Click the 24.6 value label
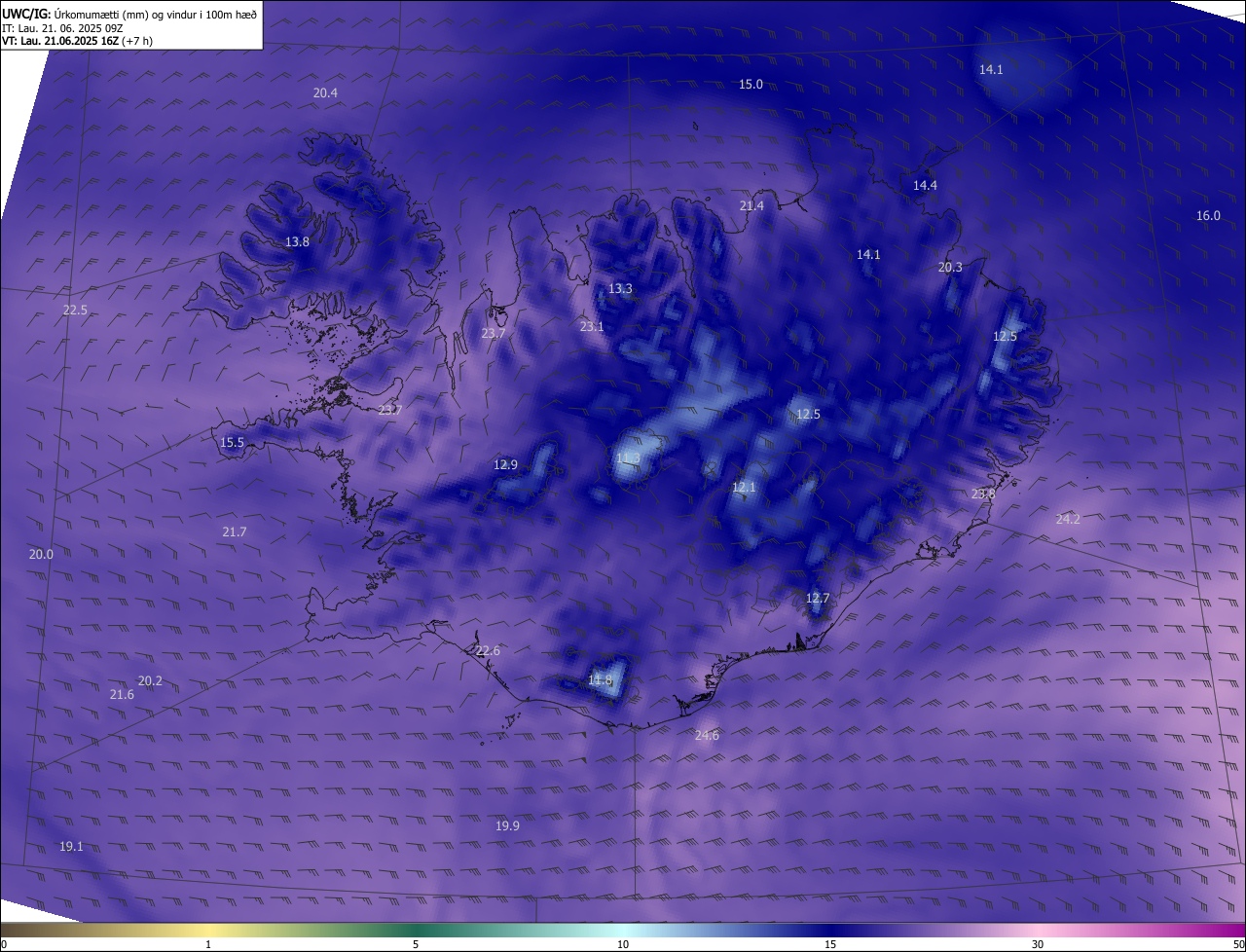This screenshot has height=952, width=1246. pyautogui.click(x=707, y=736)
